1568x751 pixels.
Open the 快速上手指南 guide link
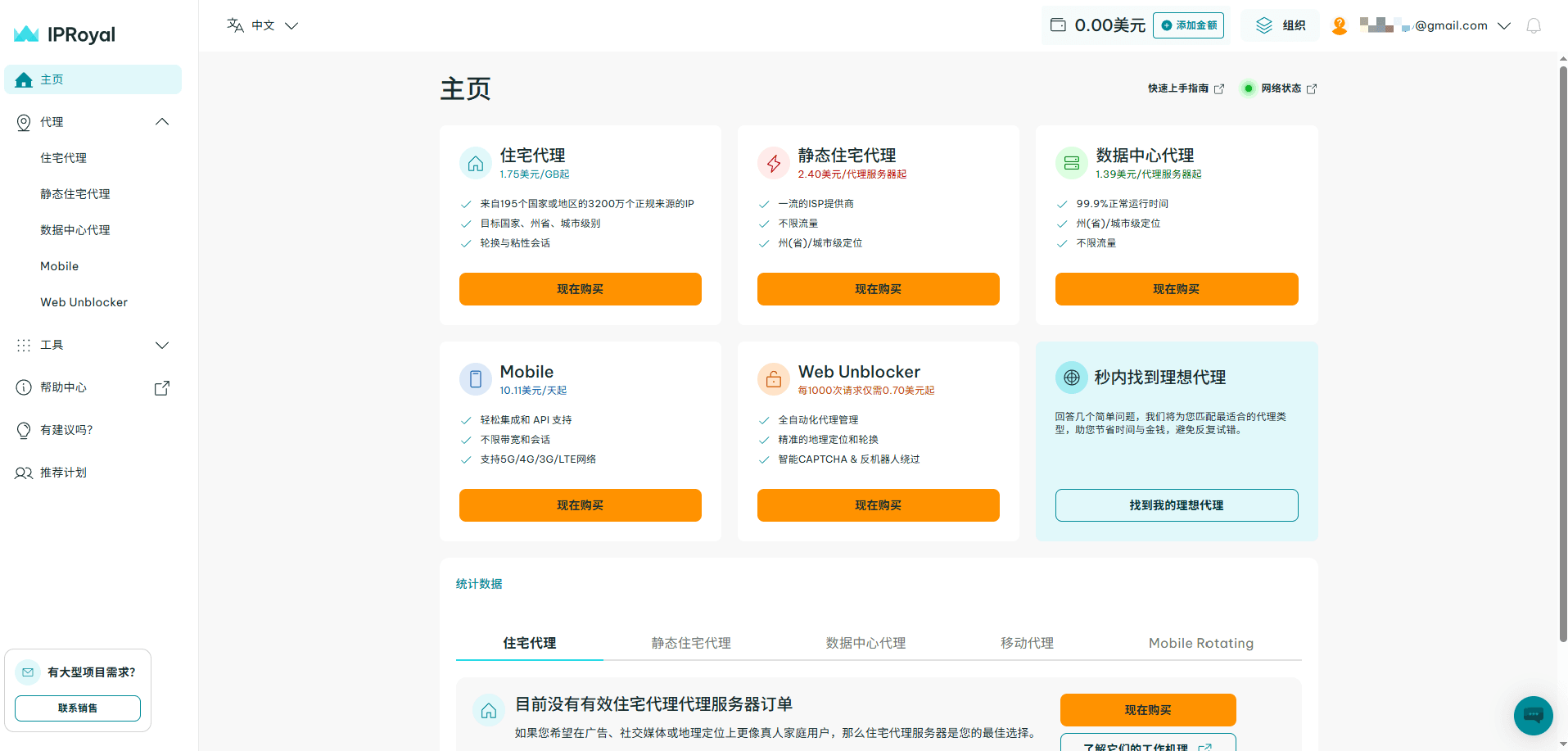click(1181, 88)
